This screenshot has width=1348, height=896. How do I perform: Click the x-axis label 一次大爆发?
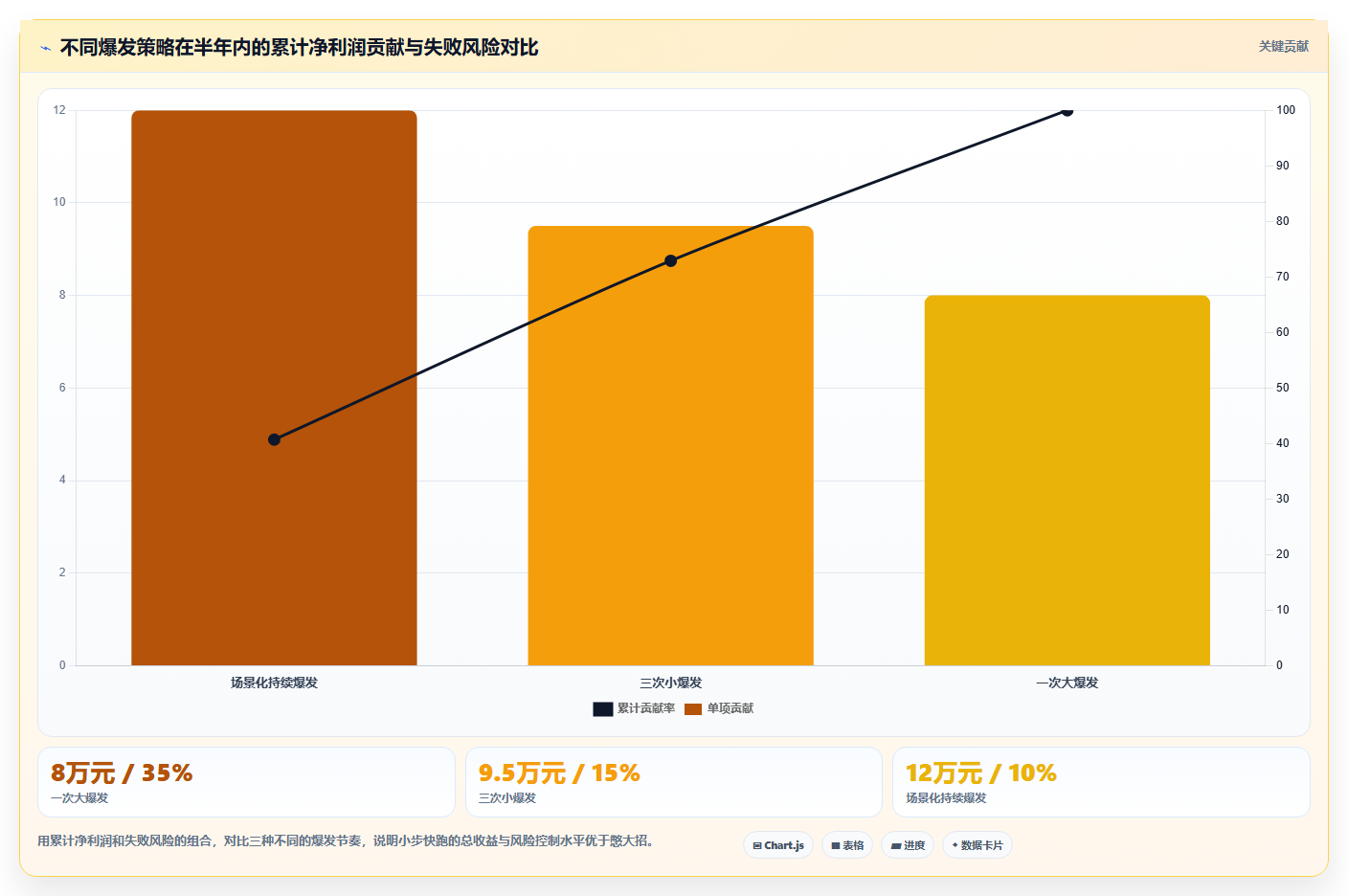1067,683
